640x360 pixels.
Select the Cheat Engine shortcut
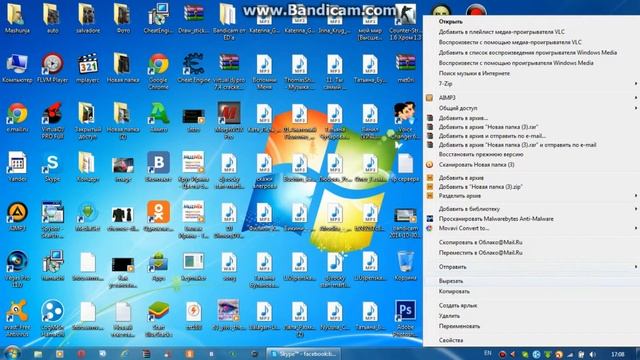pyautogui.click(x=193, y=68)
